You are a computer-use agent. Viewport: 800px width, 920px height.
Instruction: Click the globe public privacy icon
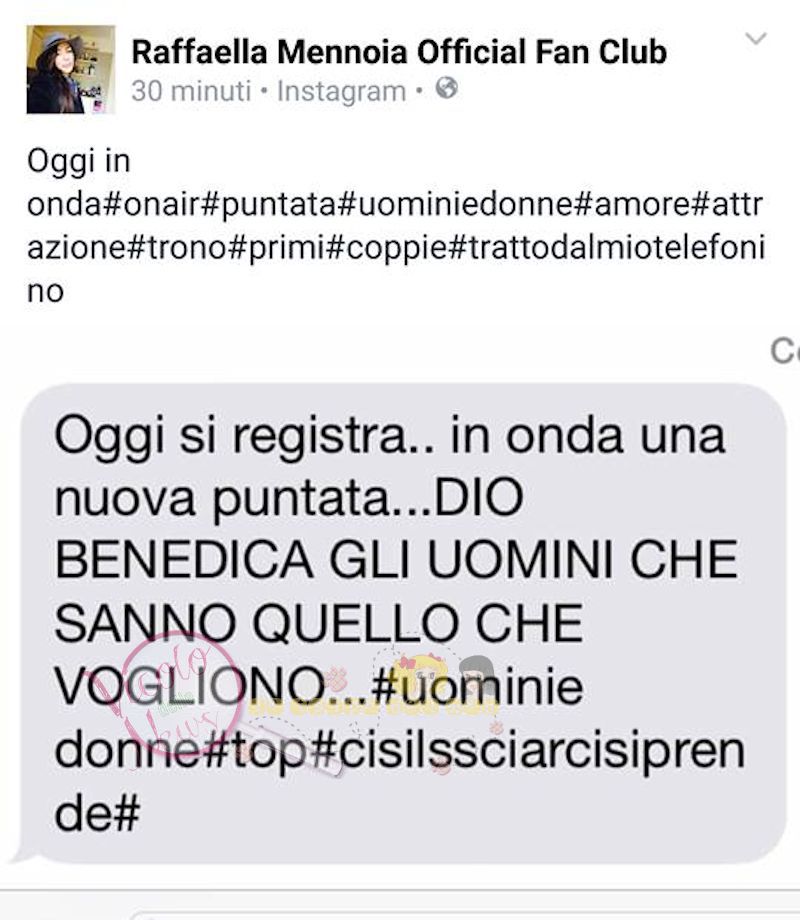(x=447, y=89)
